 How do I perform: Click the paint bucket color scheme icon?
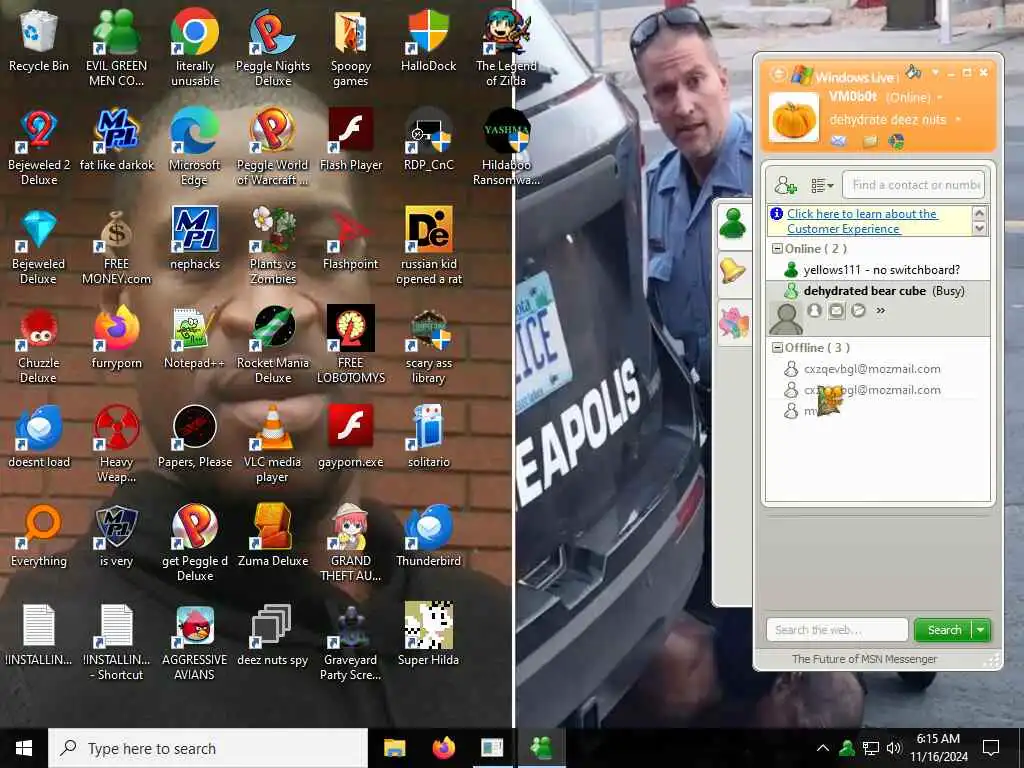coord(913,71)
